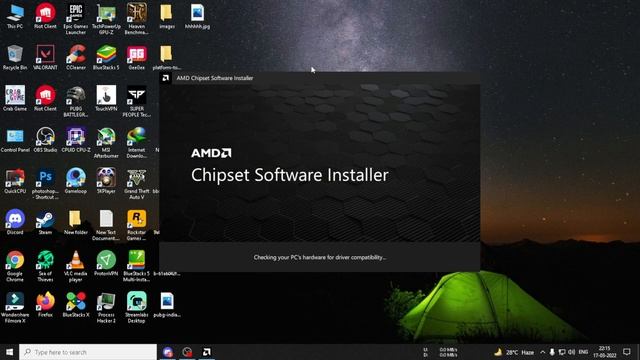This screenshot has width=640, height=360.
Task: Open Streamlabs Desktop shortcut
Action: point(136,307)
